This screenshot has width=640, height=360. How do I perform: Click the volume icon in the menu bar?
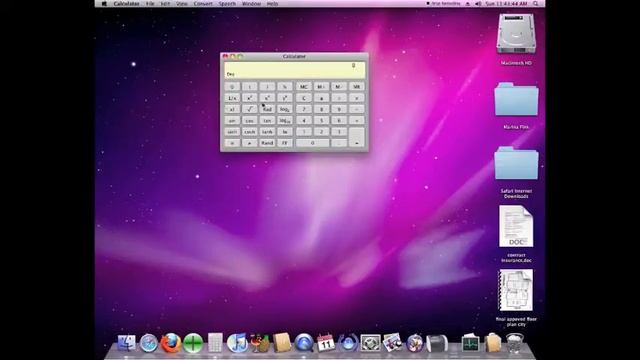click(478, 4)
